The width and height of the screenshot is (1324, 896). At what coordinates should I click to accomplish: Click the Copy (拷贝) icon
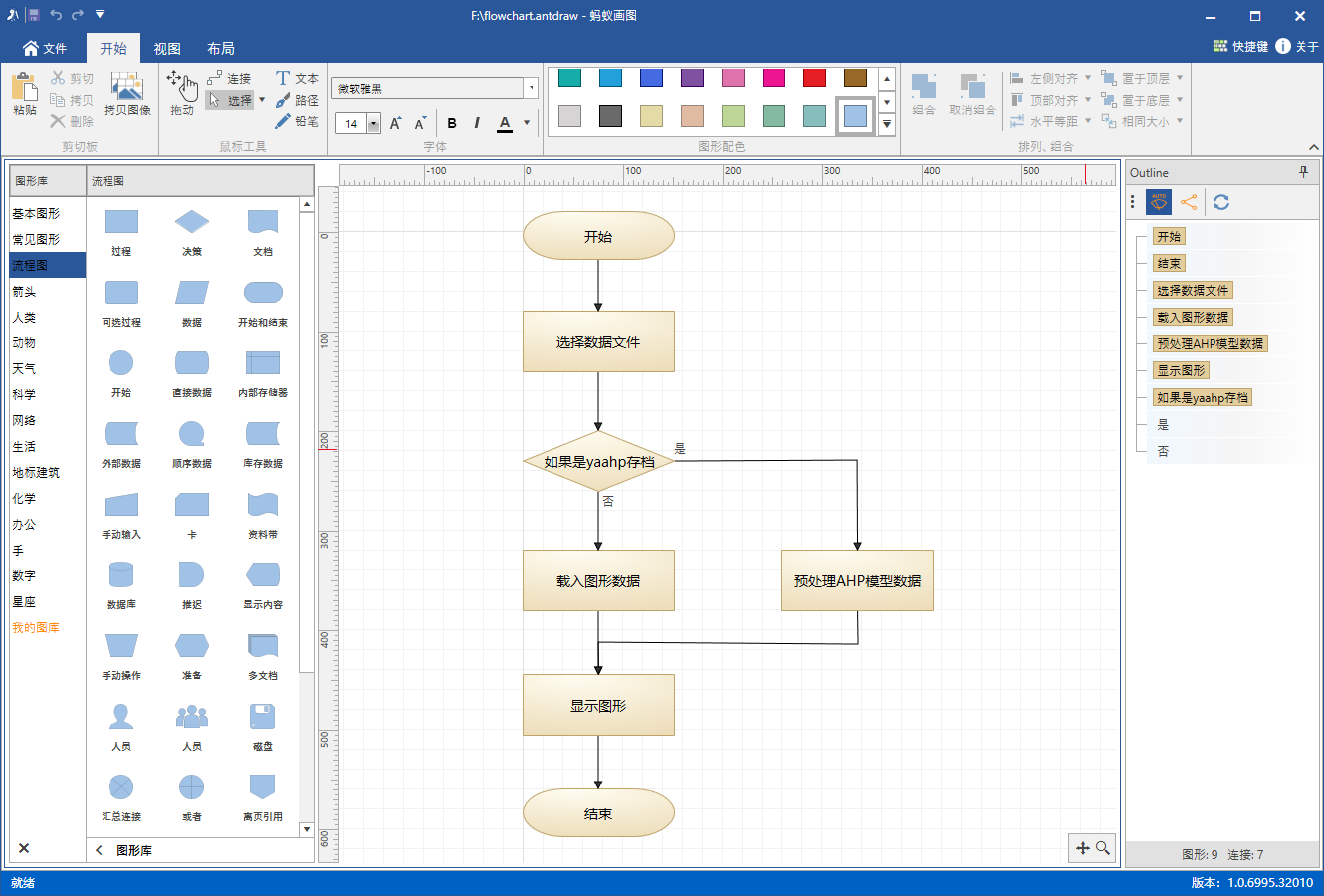[x=58, y=100]
